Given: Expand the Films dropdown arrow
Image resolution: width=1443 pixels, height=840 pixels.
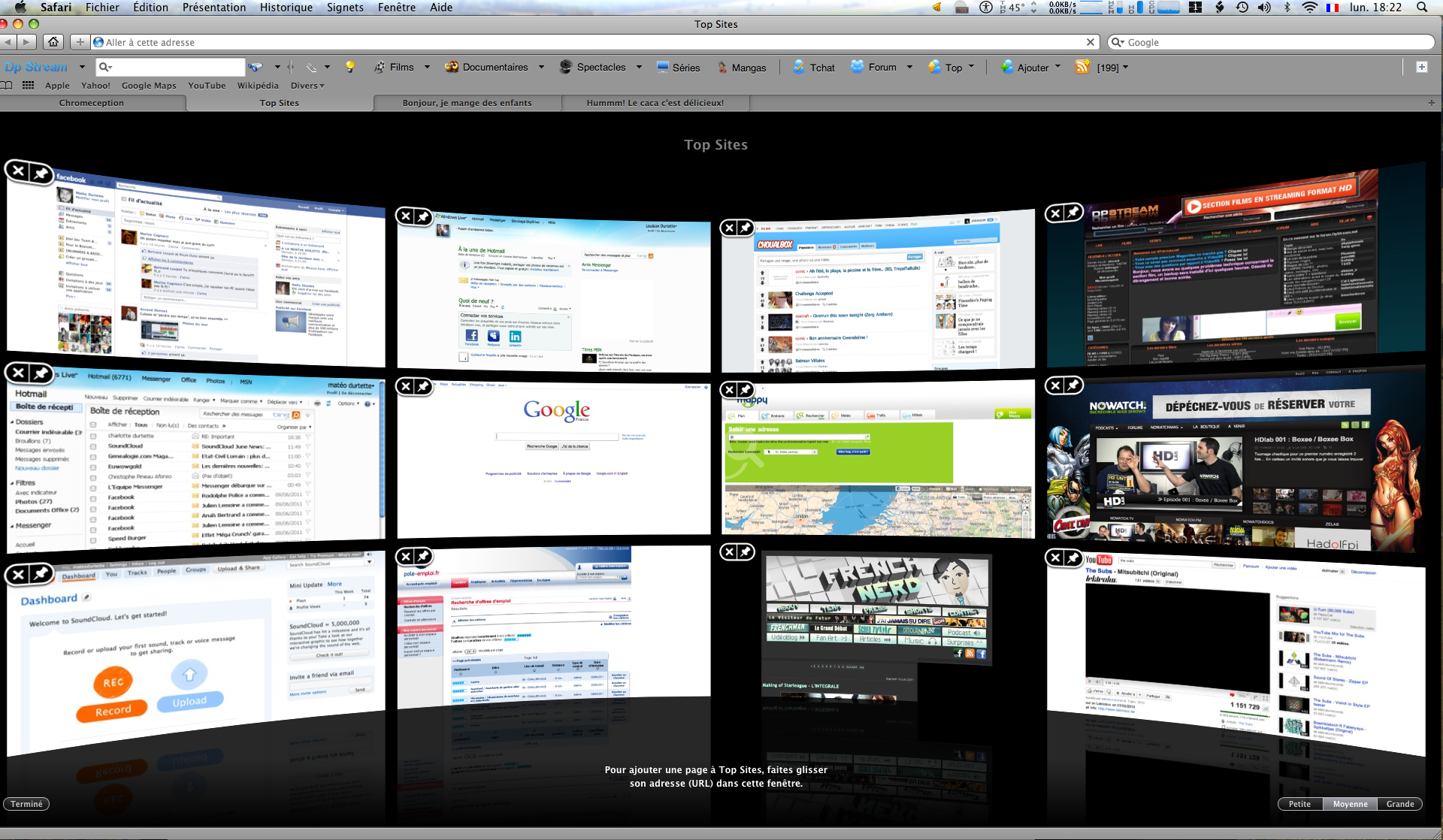Looking at the screenshot, I should (427, 67).
